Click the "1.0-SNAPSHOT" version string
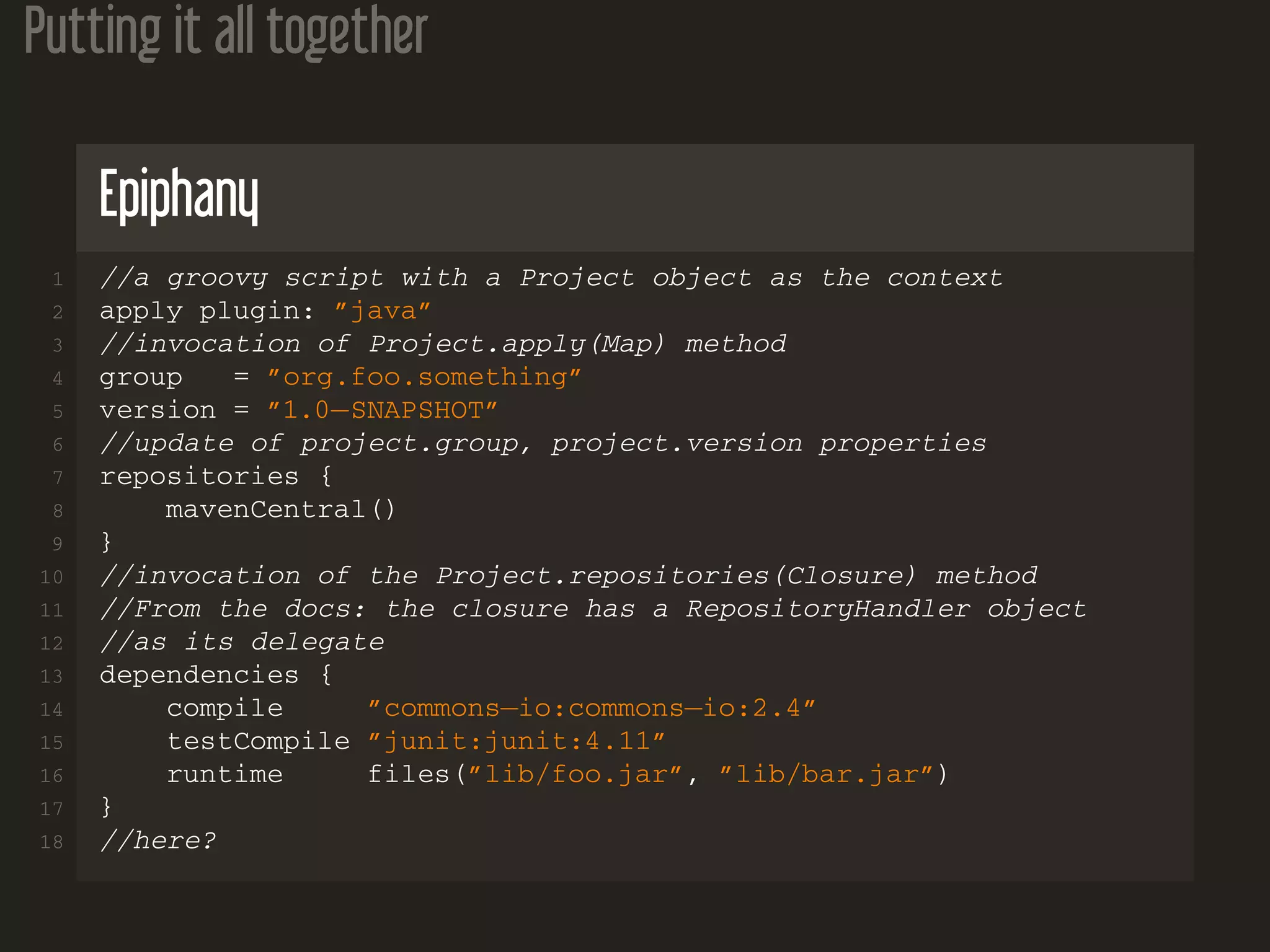 (382, 410)
